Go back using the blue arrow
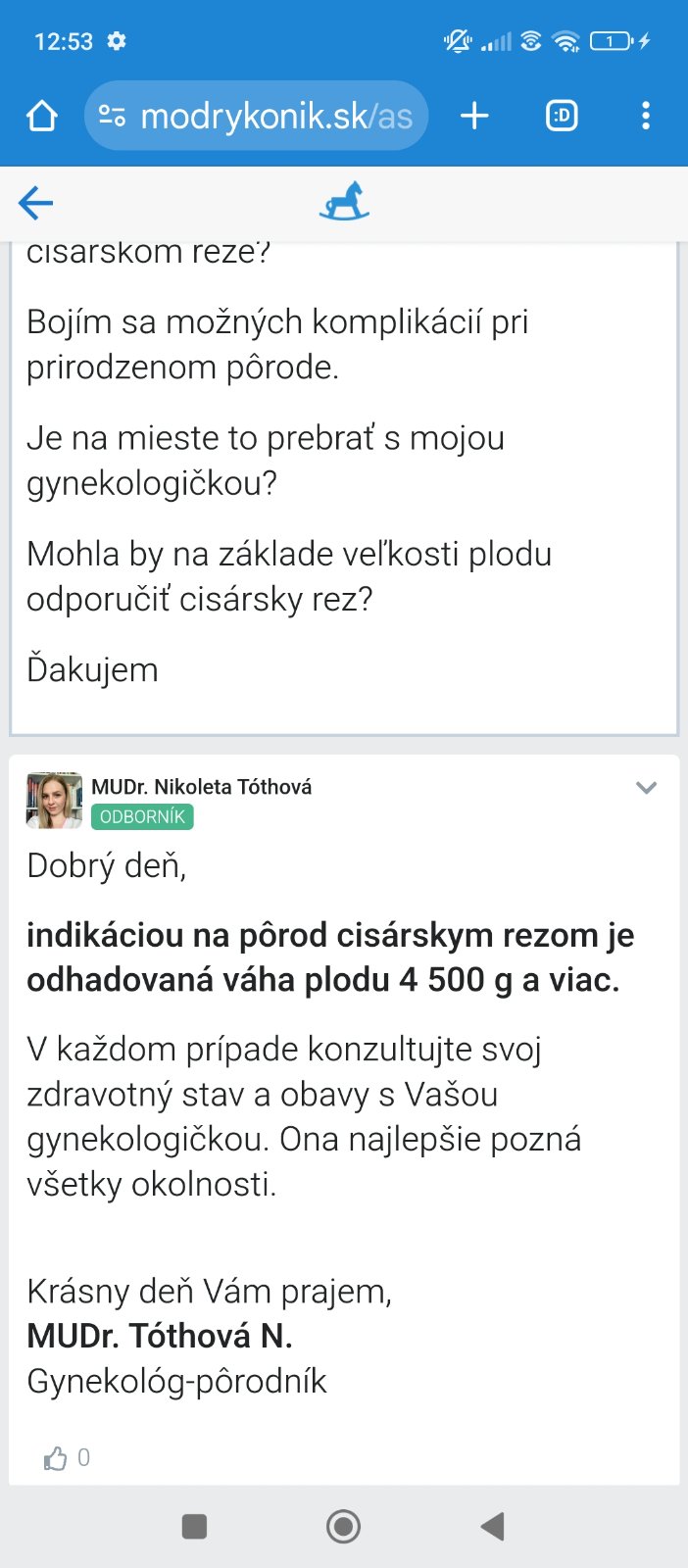 coord(35,203)
